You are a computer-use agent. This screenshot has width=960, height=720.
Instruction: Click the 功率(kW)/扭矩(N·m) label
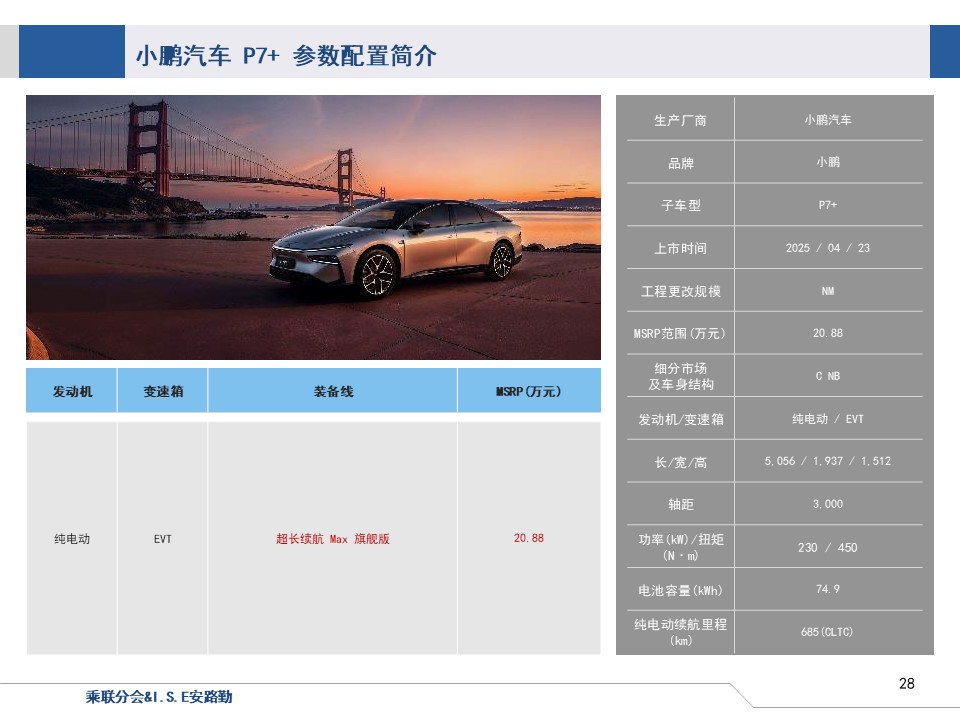(681, 547)
